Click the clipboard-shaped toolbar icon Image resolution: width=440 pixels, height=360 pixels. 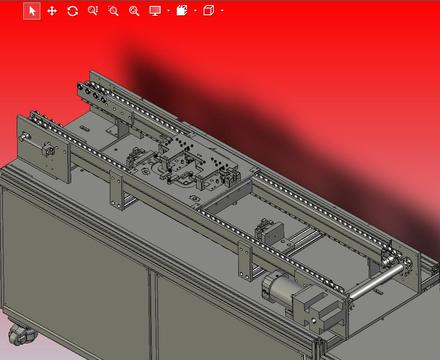pyautogui.click(x=182, y=11)
